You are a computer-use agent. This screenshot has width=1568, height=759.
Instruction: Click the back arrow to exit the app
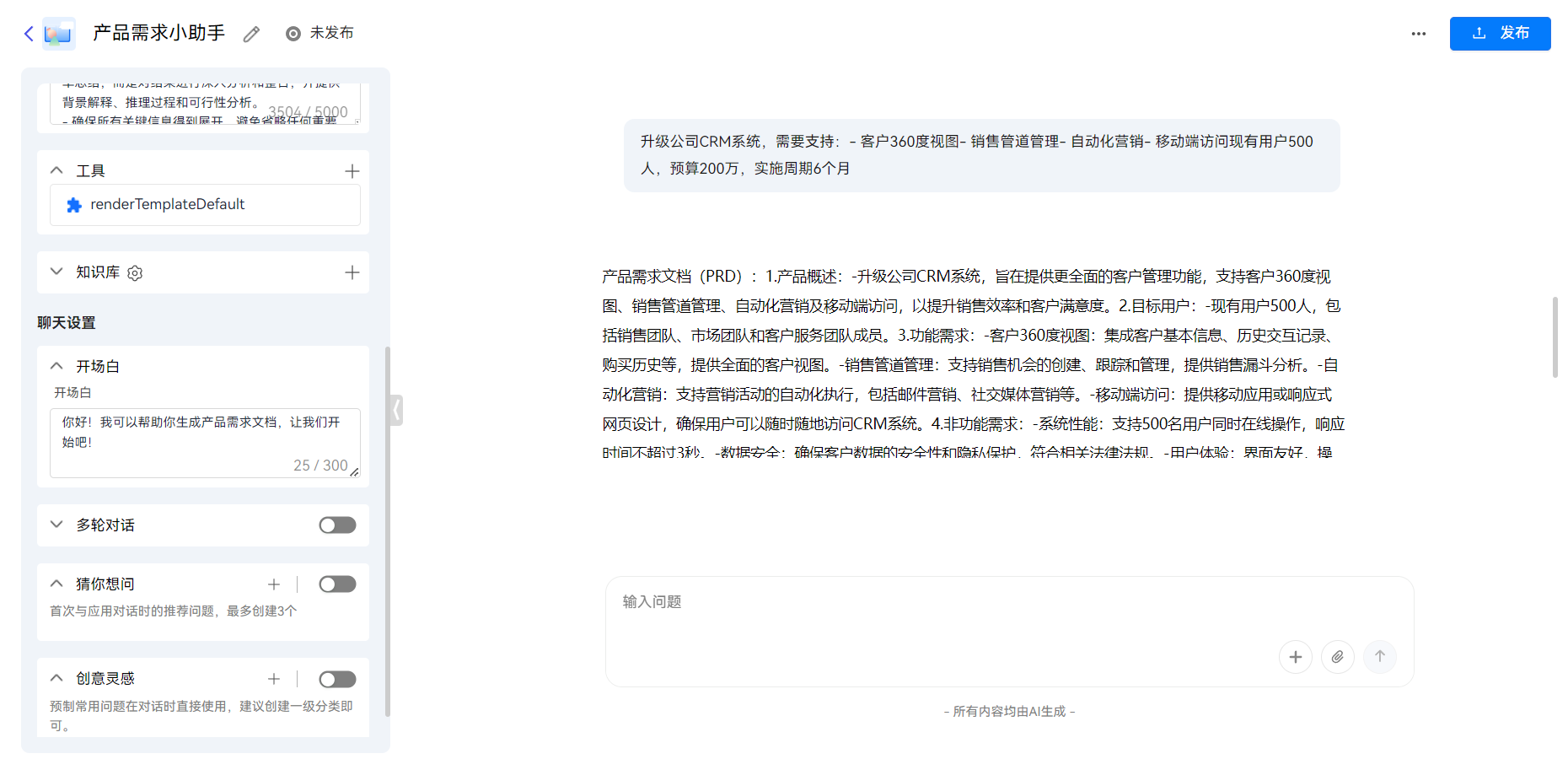pos(28,33)
